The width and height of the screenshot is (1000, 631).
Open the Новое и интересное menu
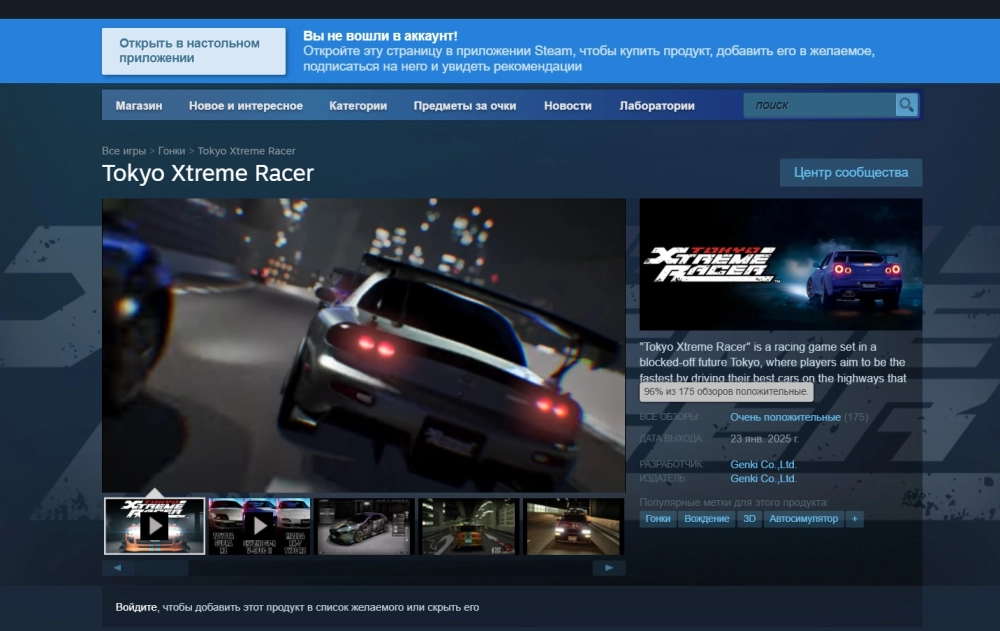245,106
